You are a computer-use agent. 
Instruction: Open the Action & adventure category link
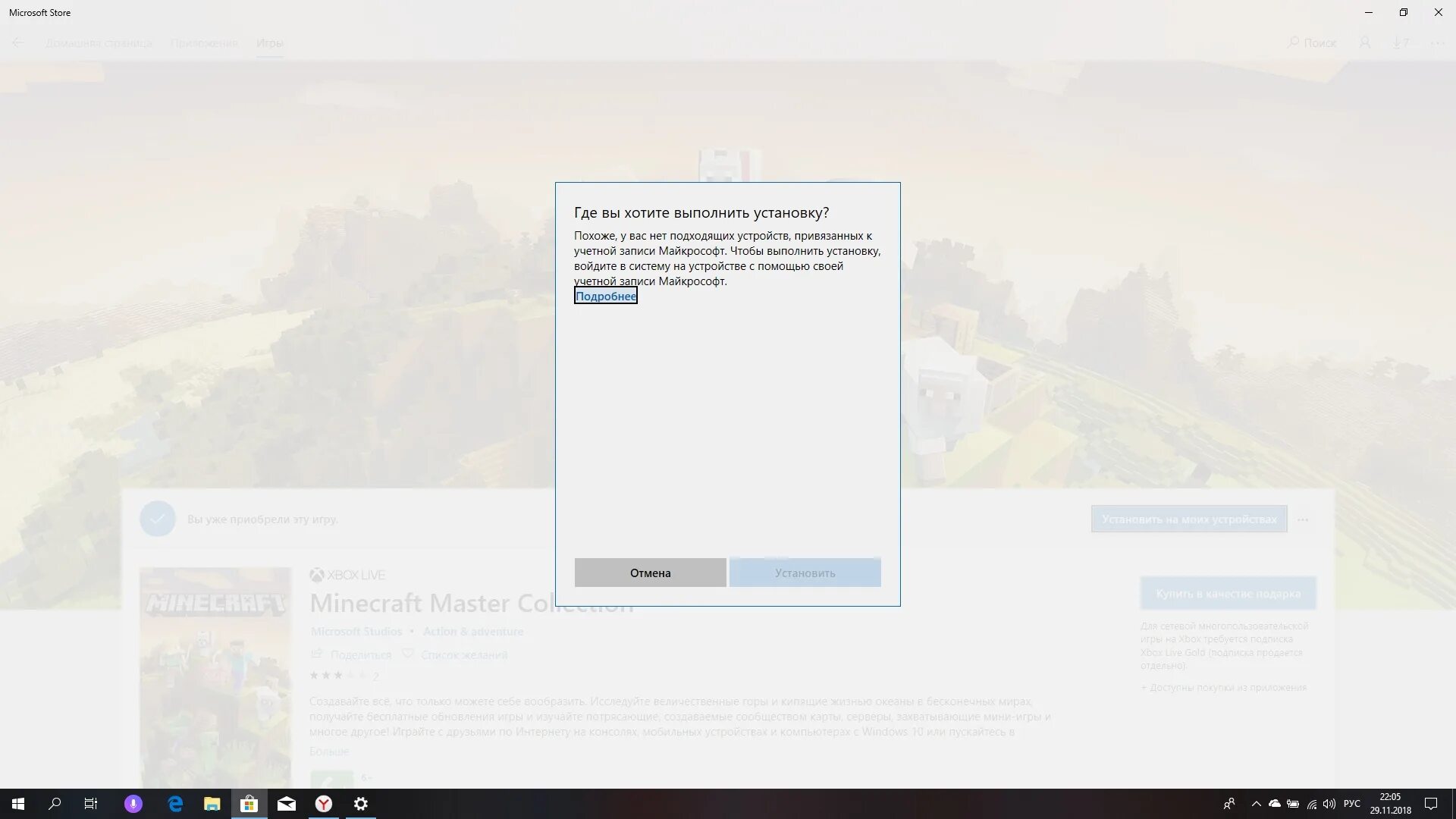pyautogui.click(x=473, y=631)
